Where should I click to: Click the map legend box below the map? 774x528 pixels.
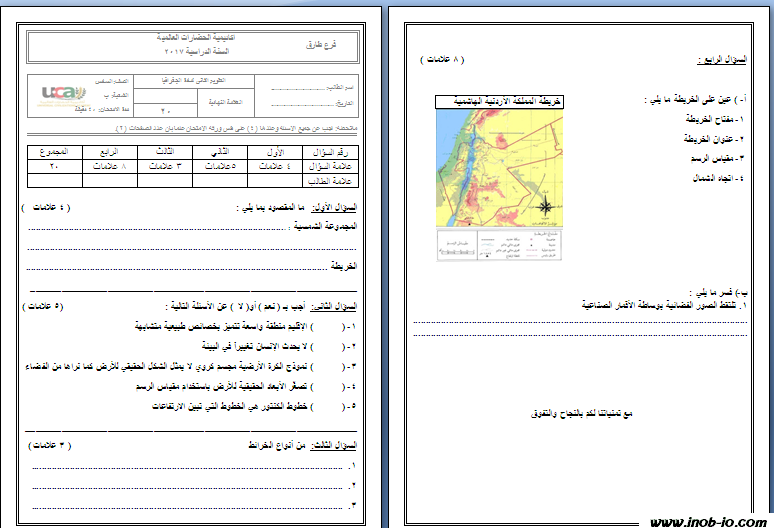497,247
